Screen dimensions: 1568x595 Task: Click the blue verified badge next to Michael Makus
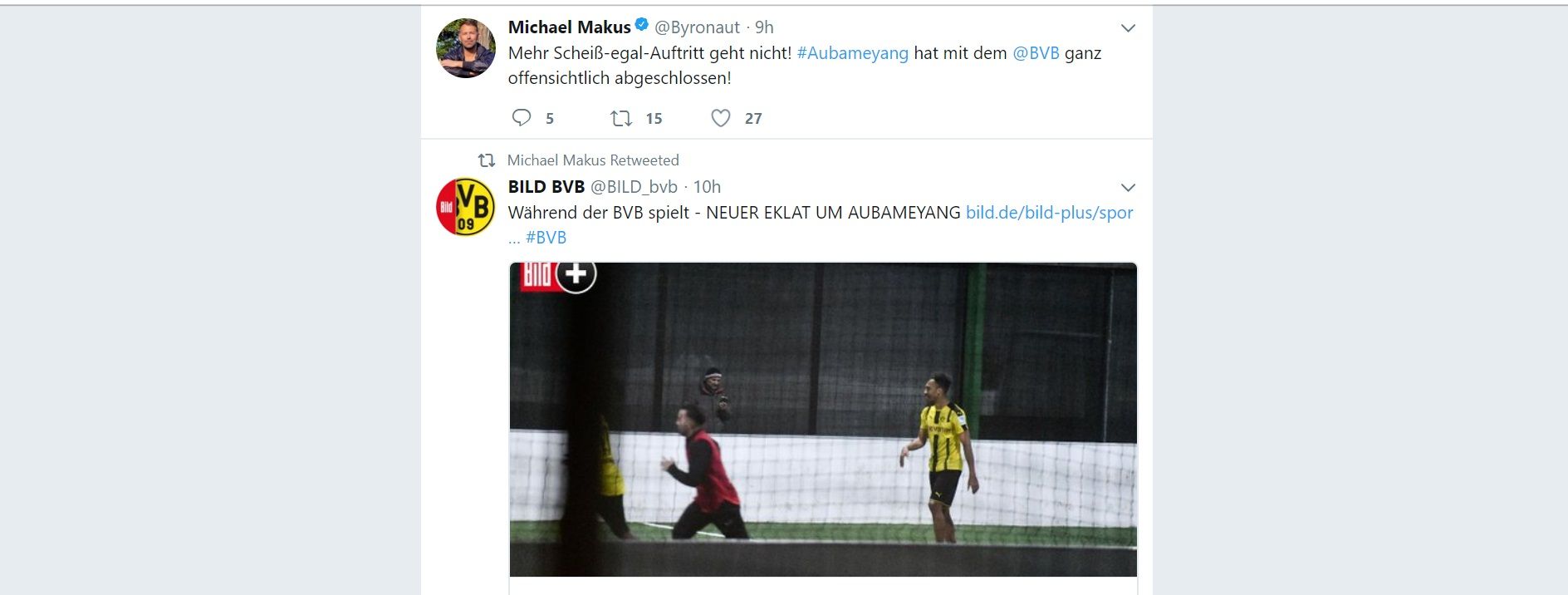pyautogui.click(x=642, y=26)
